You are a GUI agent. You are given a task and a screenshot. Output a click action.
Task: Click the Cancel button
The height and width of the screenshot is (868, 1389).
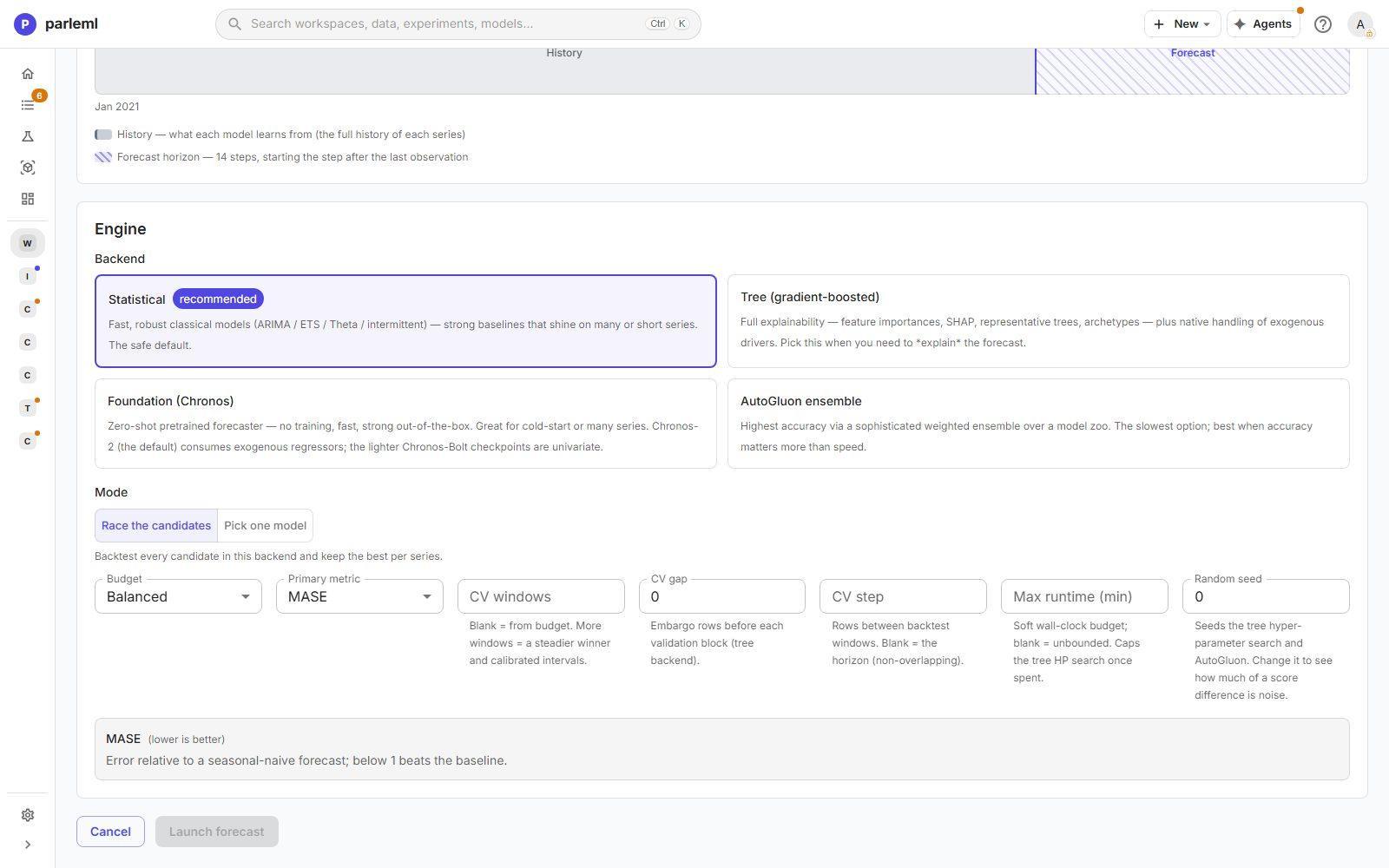110,832
